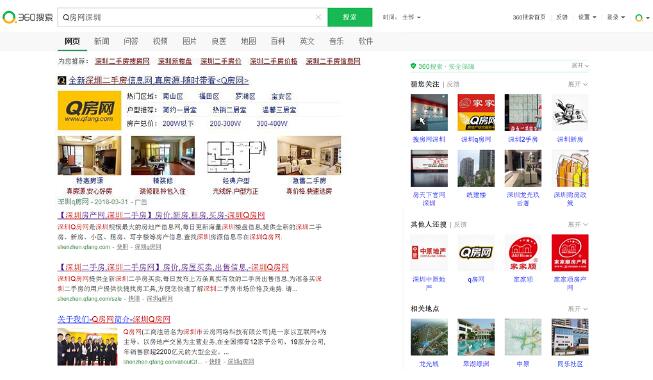Expand the 相关地点 section

coord(578,309)
